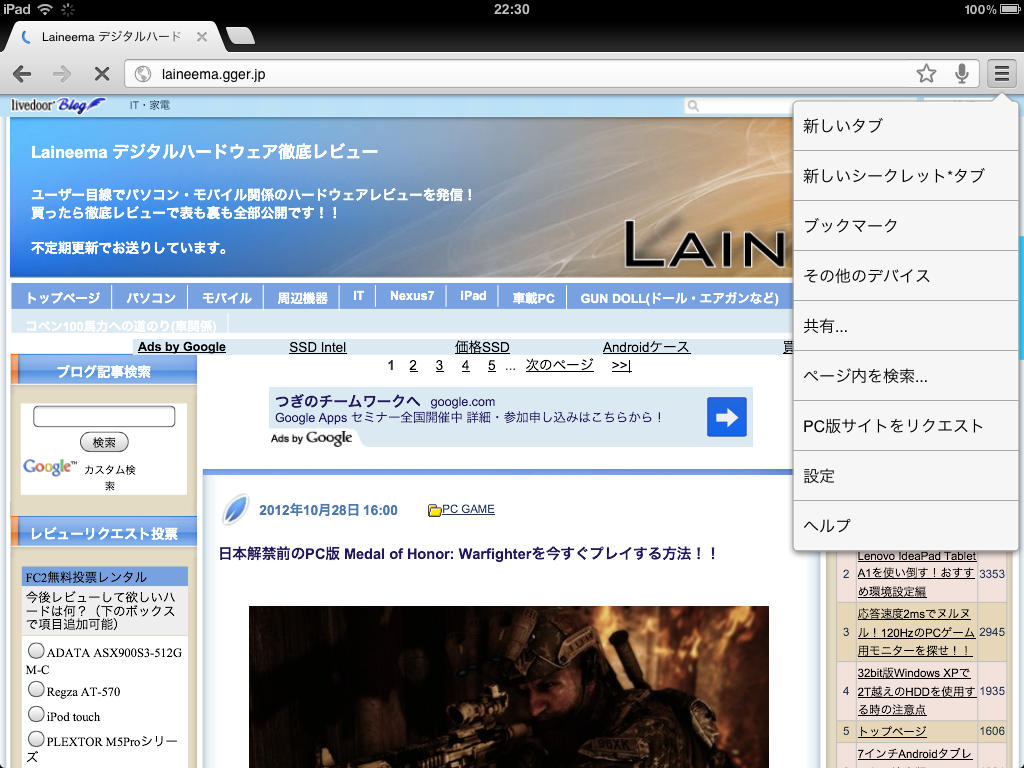
Task: Open the Medal of Honor: Warfighter article title
Action: (x=468, y=554)
